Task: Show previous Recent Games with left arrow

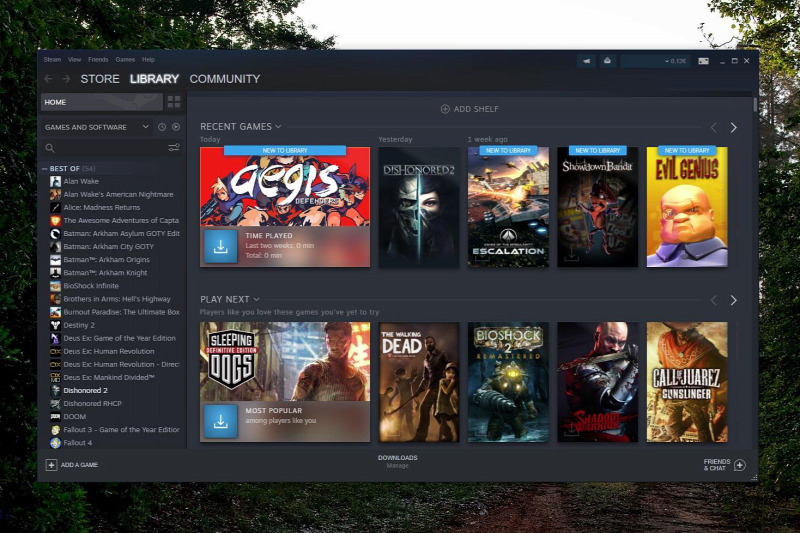Action: coord(714,128)
